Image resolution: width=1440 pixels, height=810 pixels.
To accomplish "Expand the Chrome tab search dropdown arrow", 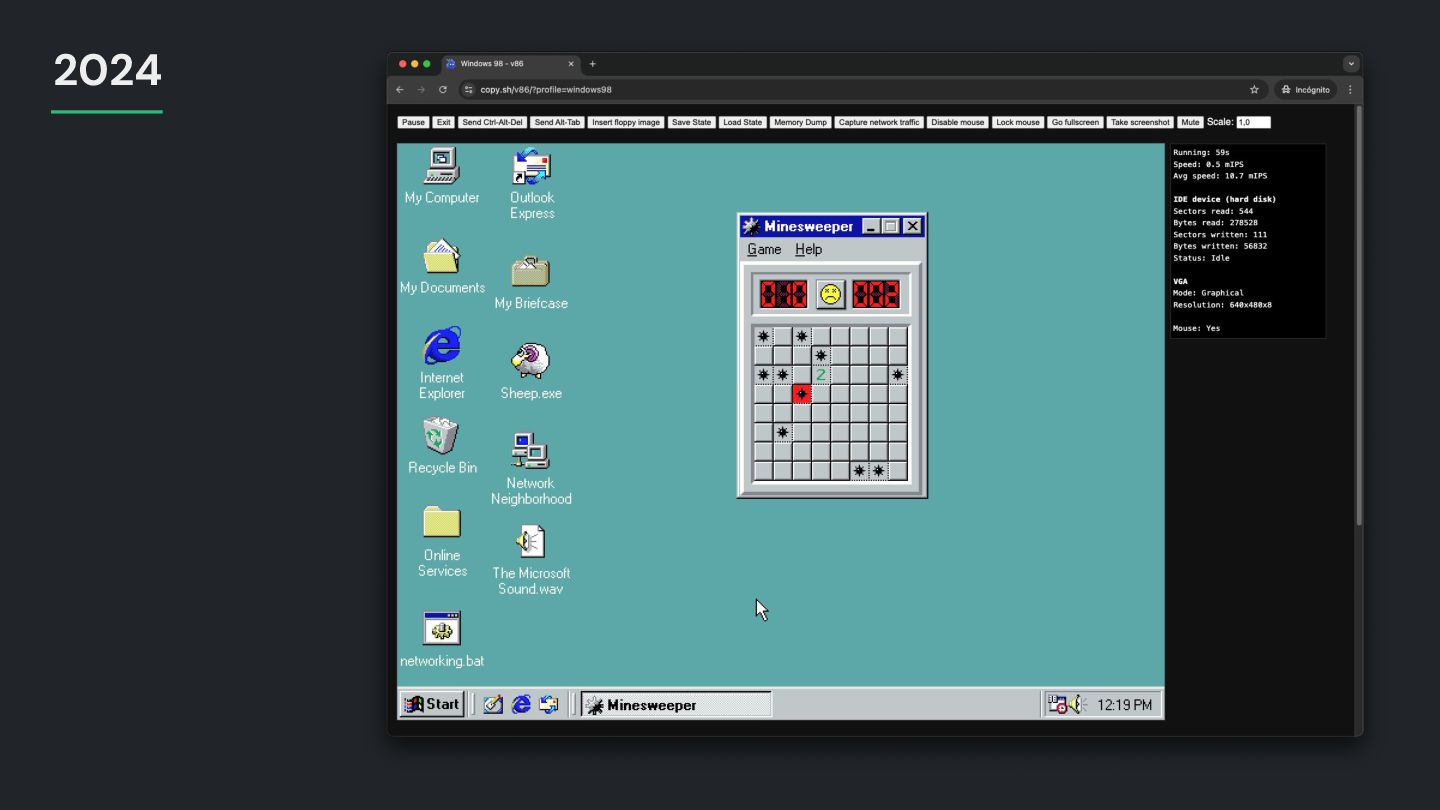I will [1351, 63].
